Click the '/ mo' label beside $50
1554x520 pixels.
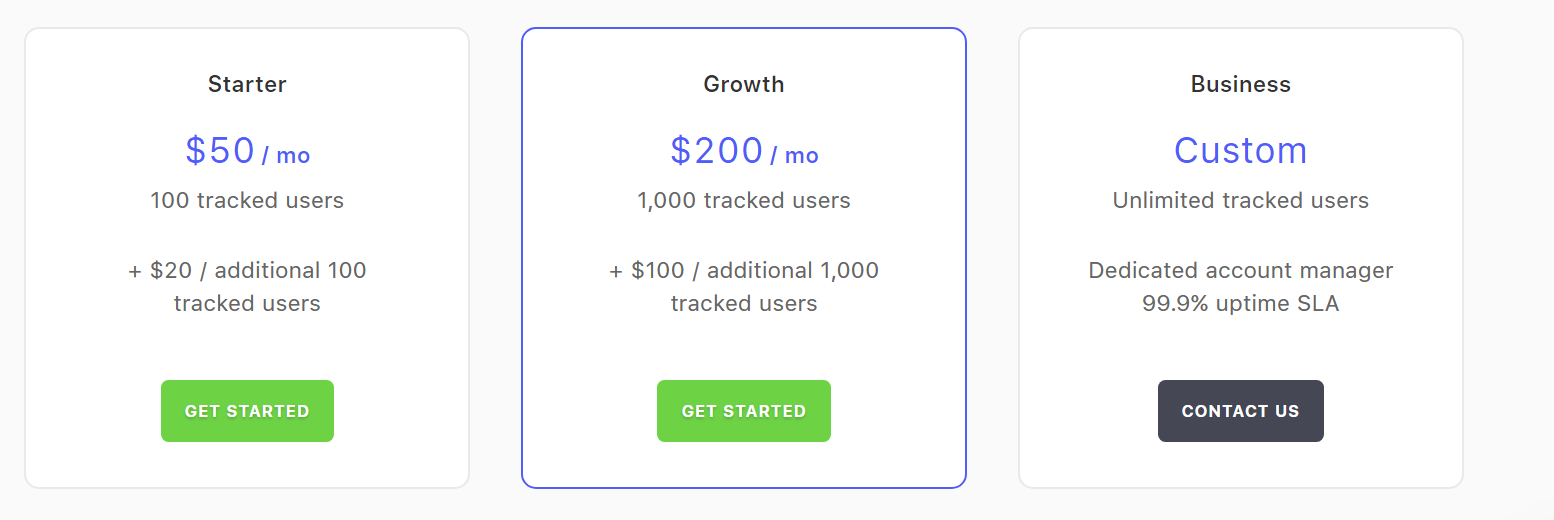[286, 156]
